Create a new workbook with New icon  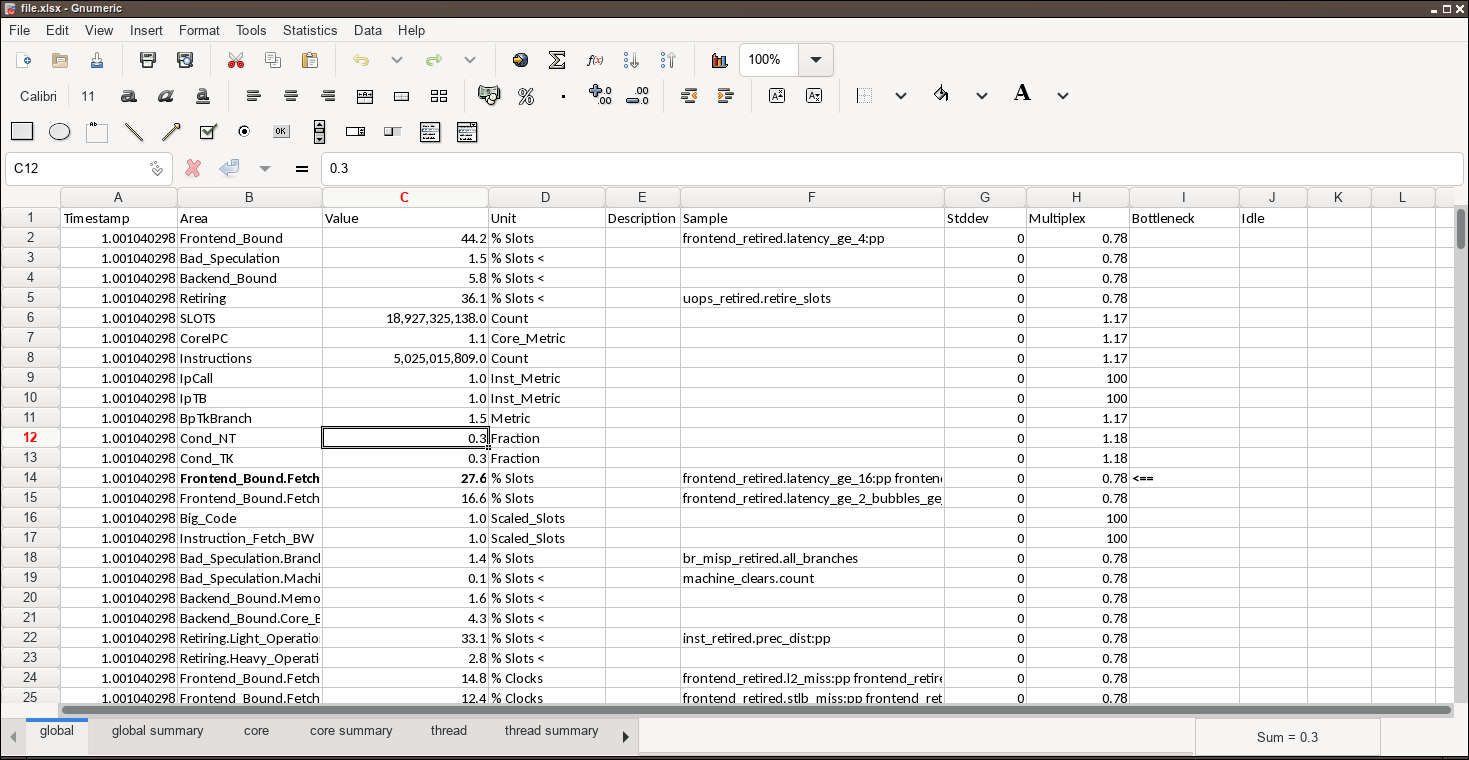[x=23, y=60]
